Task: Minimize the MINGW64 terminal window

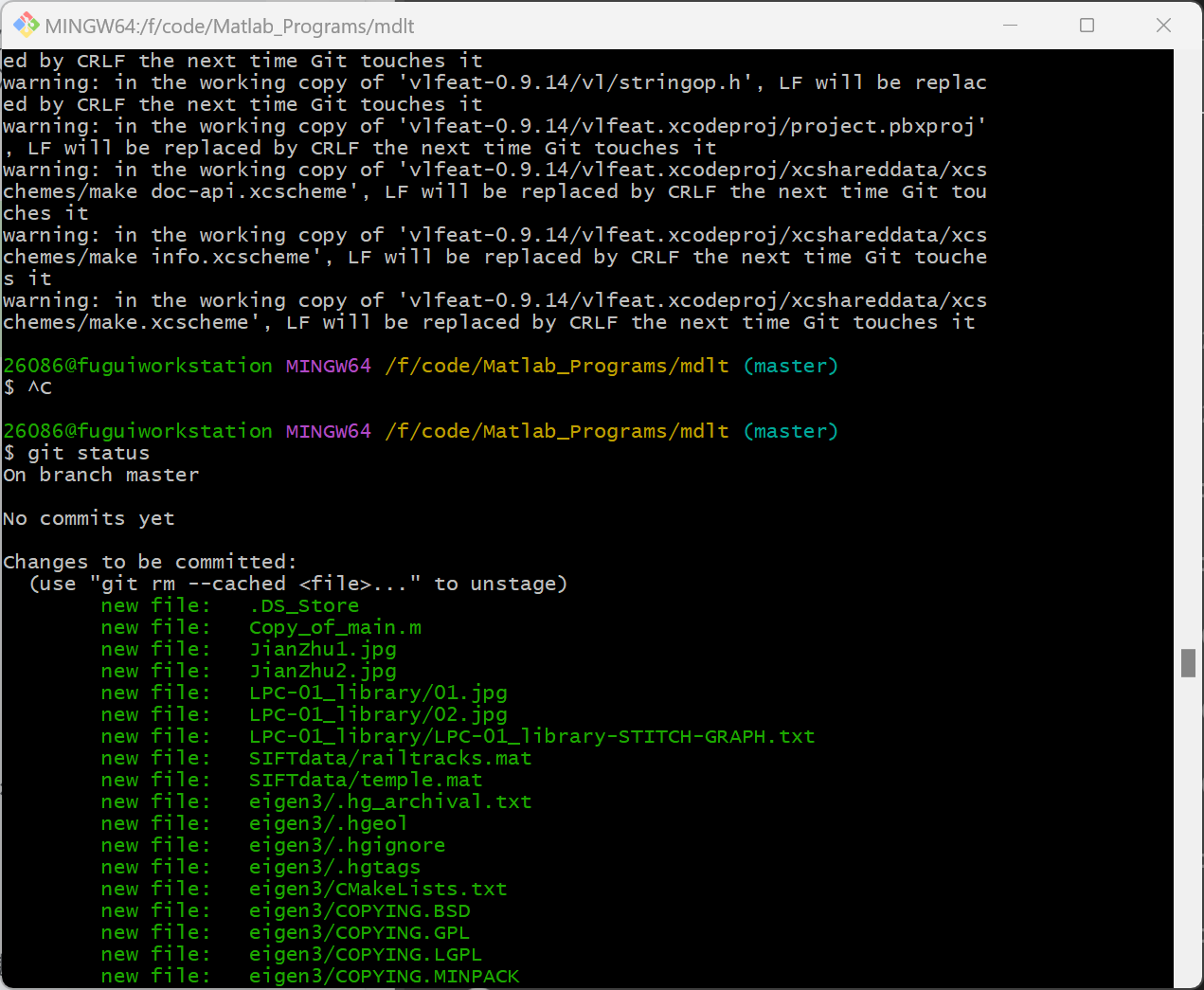Action: pyautogui.click(x=1011, y=26)
